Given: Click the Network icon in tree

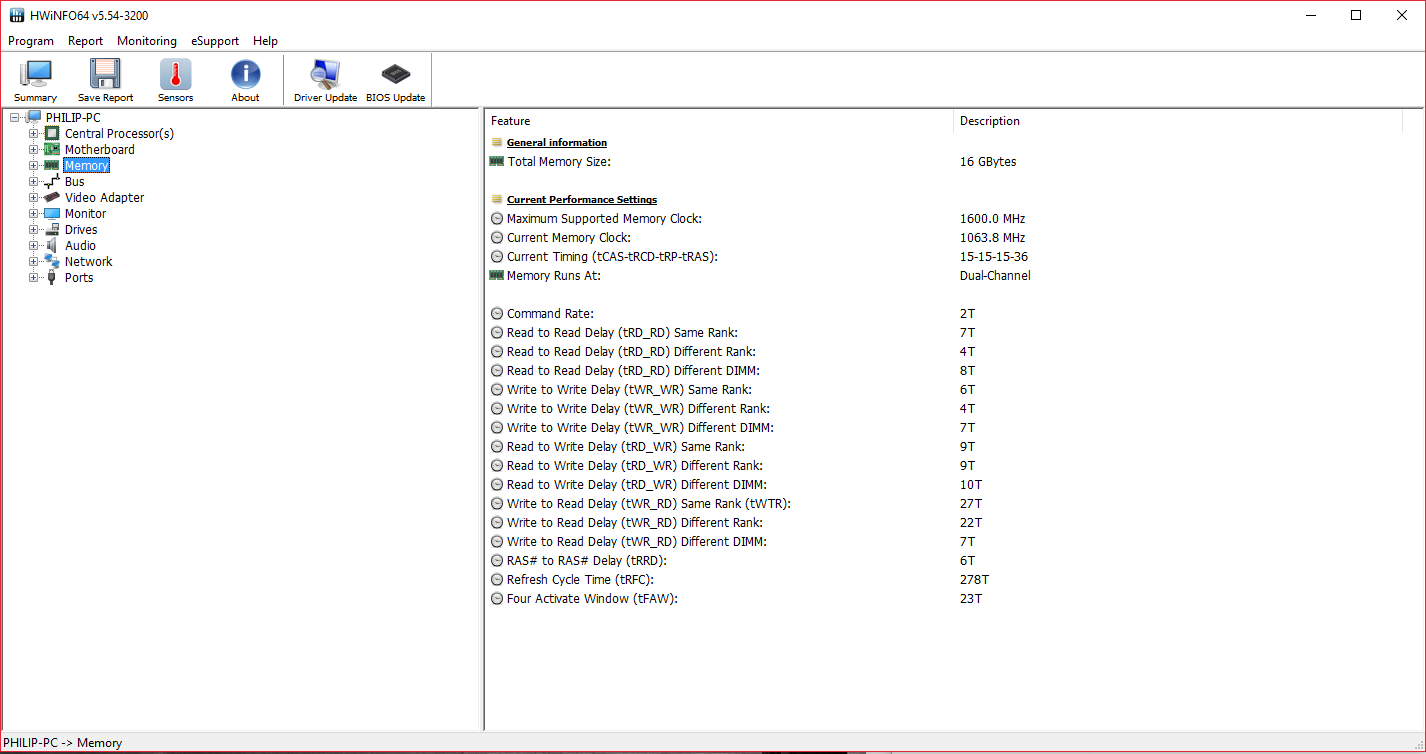Looking at the screenshot, I should [x=52, y=261].
